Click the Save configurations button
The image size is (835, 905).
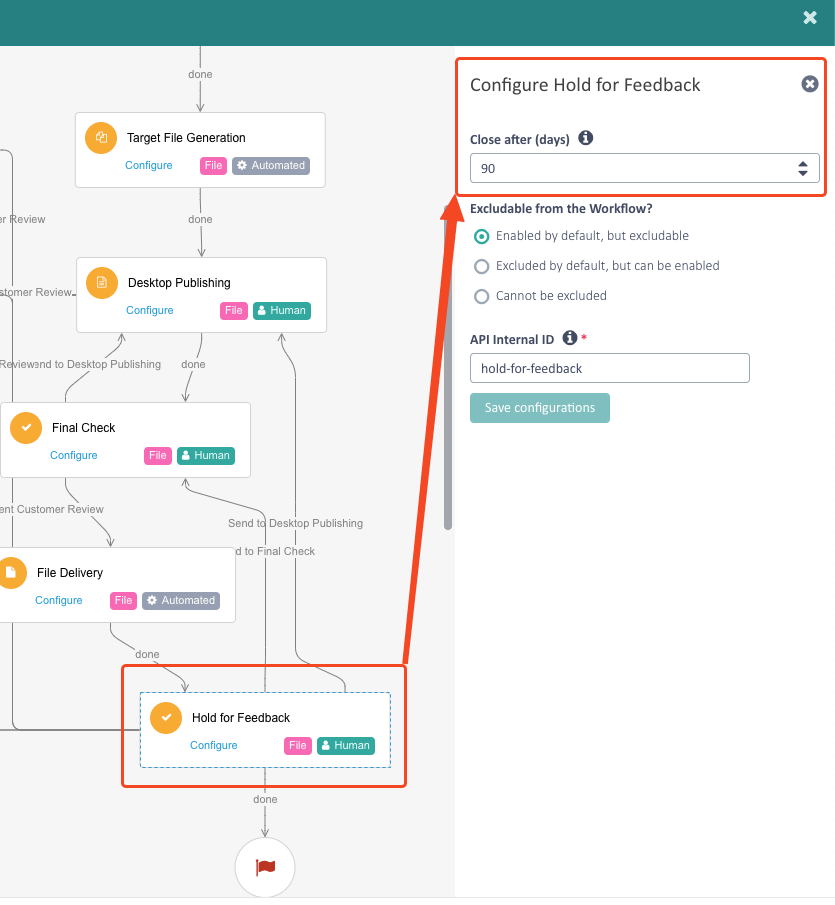540,408
